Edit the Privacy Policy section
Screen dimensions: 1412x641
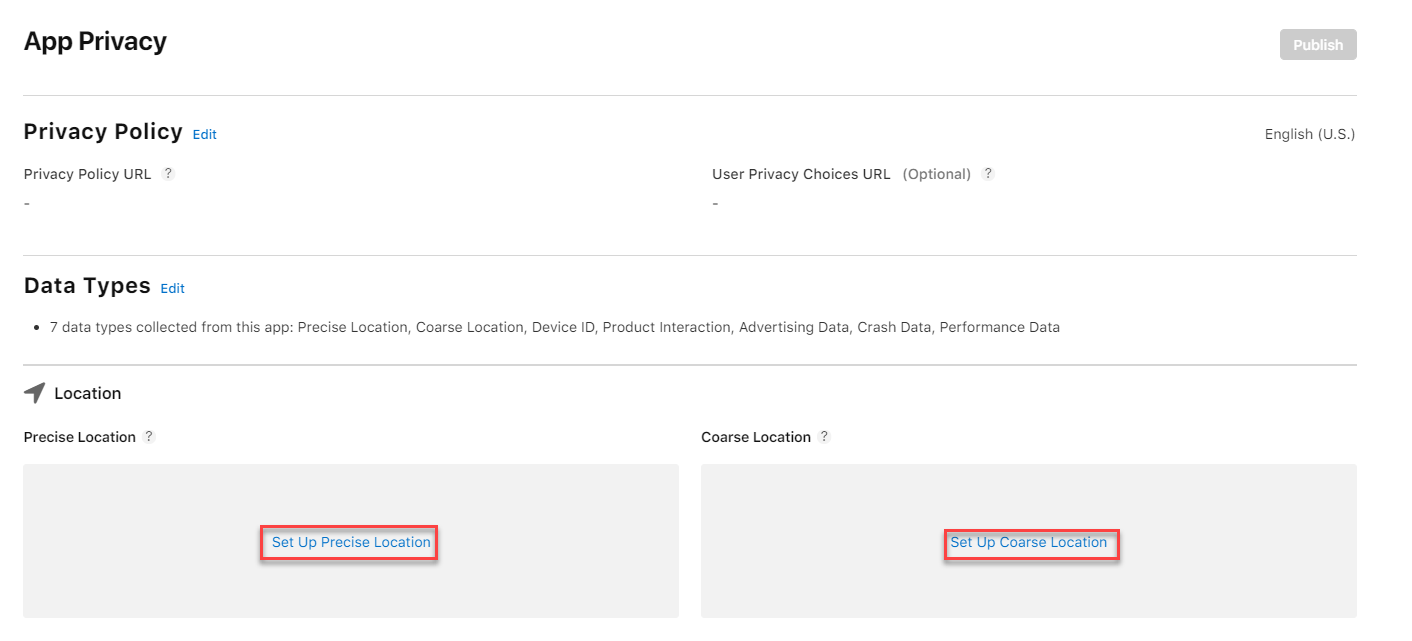click(x=205, y=134)
